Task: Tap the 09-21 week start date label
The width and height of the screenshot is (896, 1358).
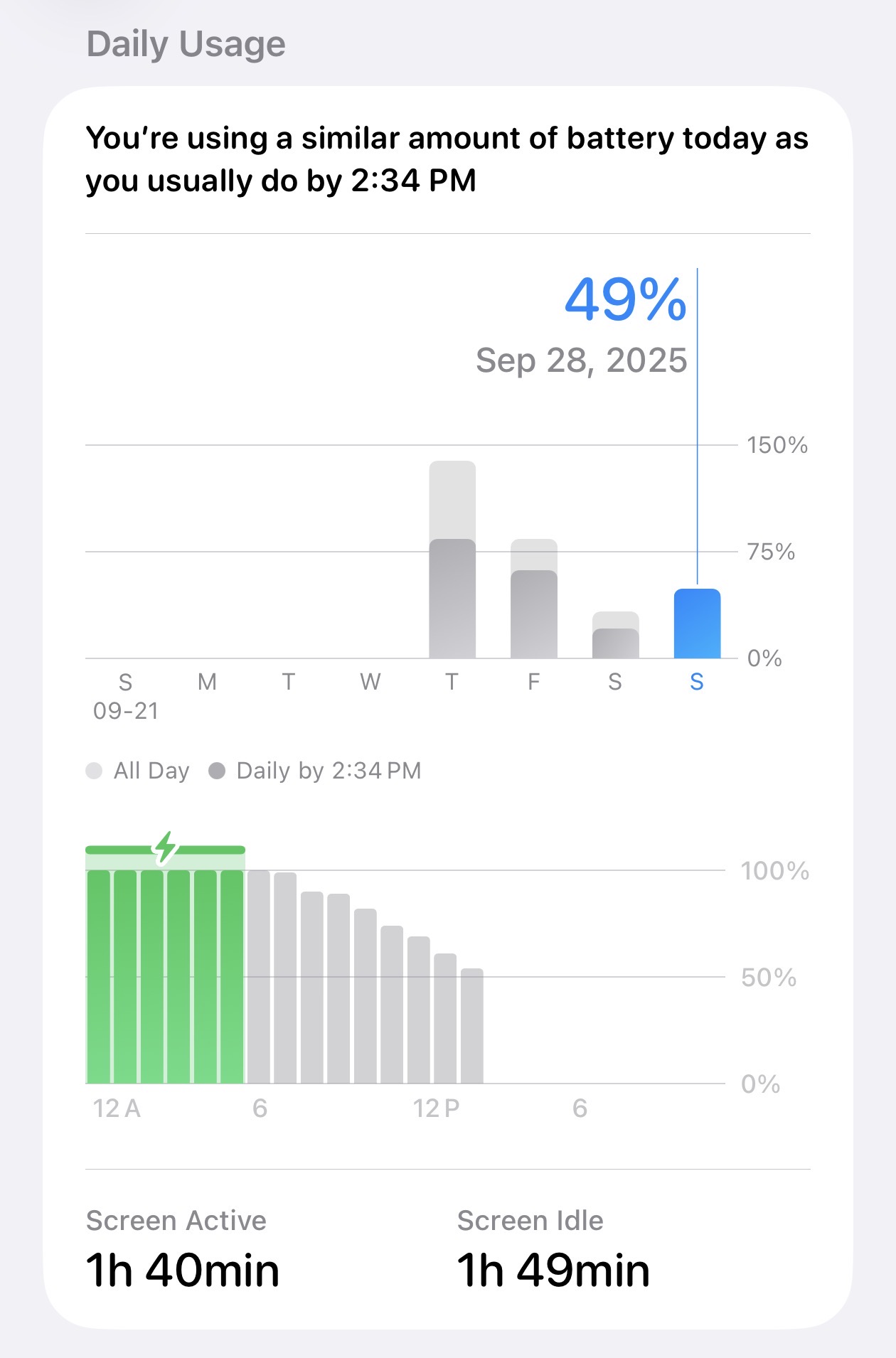Action: tap(126, 711)
